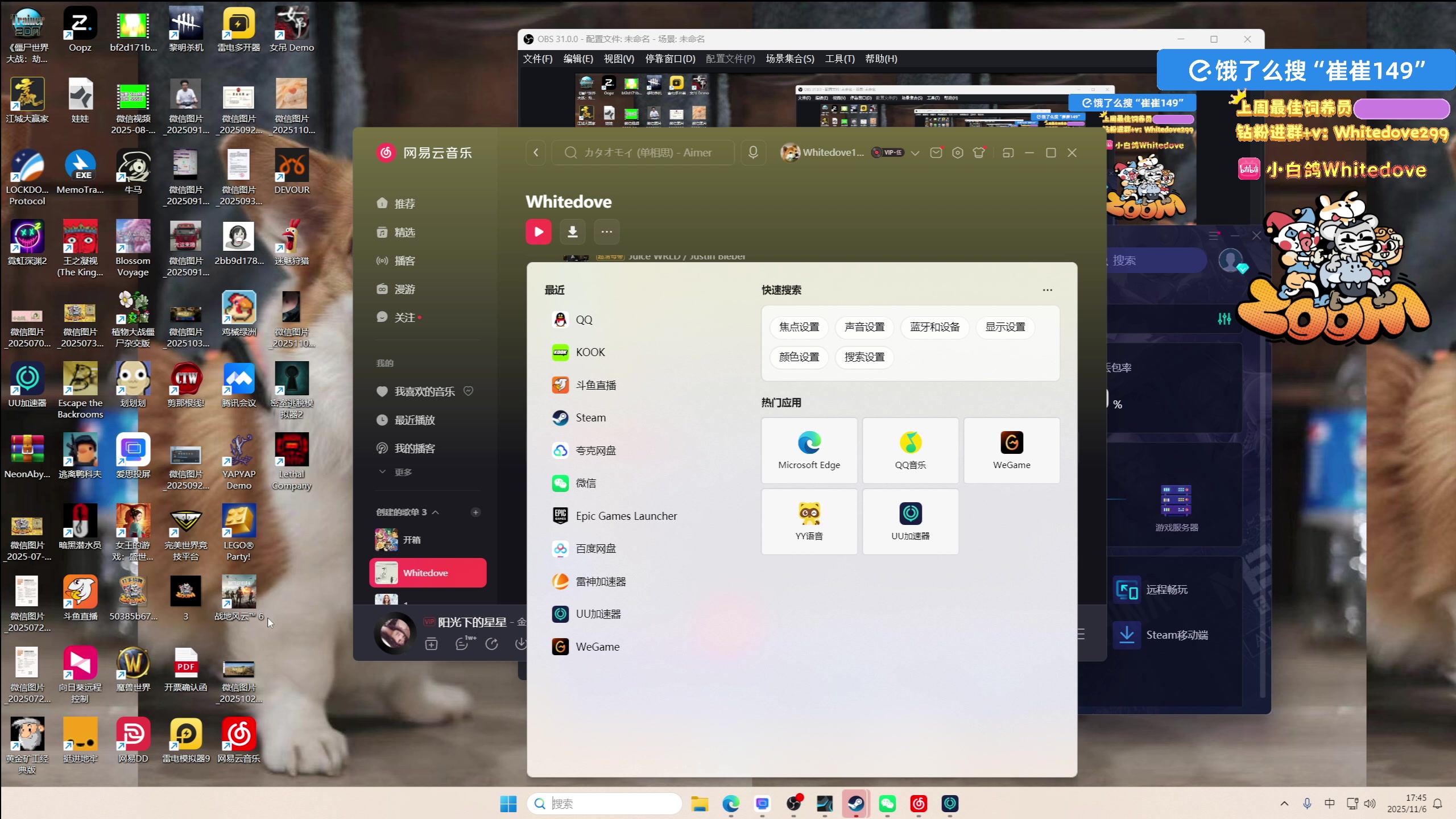Open Microsoft Edge tile in 热门应用
The width and height of the screenshot is (1456, 819).
click(x=809, y=450)
